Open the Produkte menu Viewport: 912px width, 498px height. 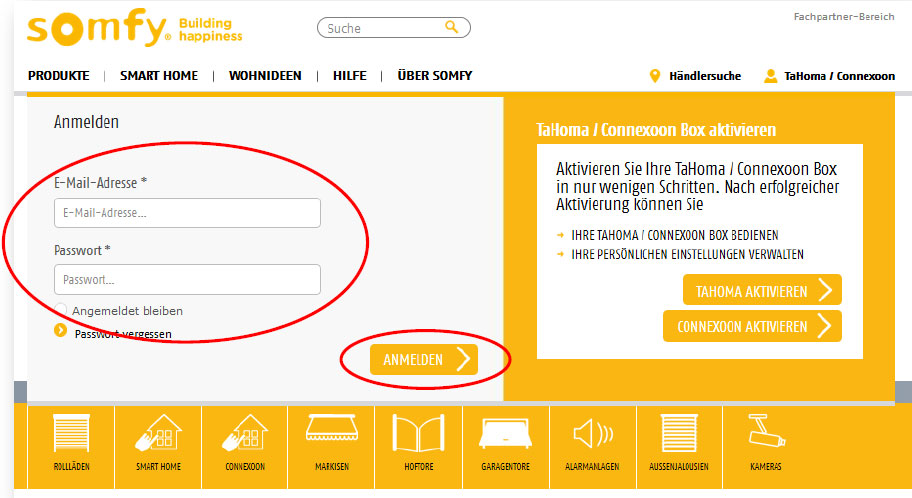pyautogui.click(x=59, y=76)
